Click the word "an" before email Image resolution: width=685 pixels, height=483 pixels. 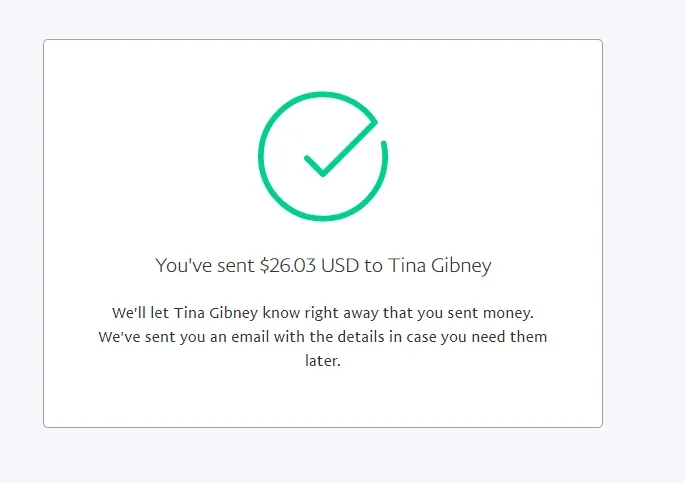[x=209, y=337]
